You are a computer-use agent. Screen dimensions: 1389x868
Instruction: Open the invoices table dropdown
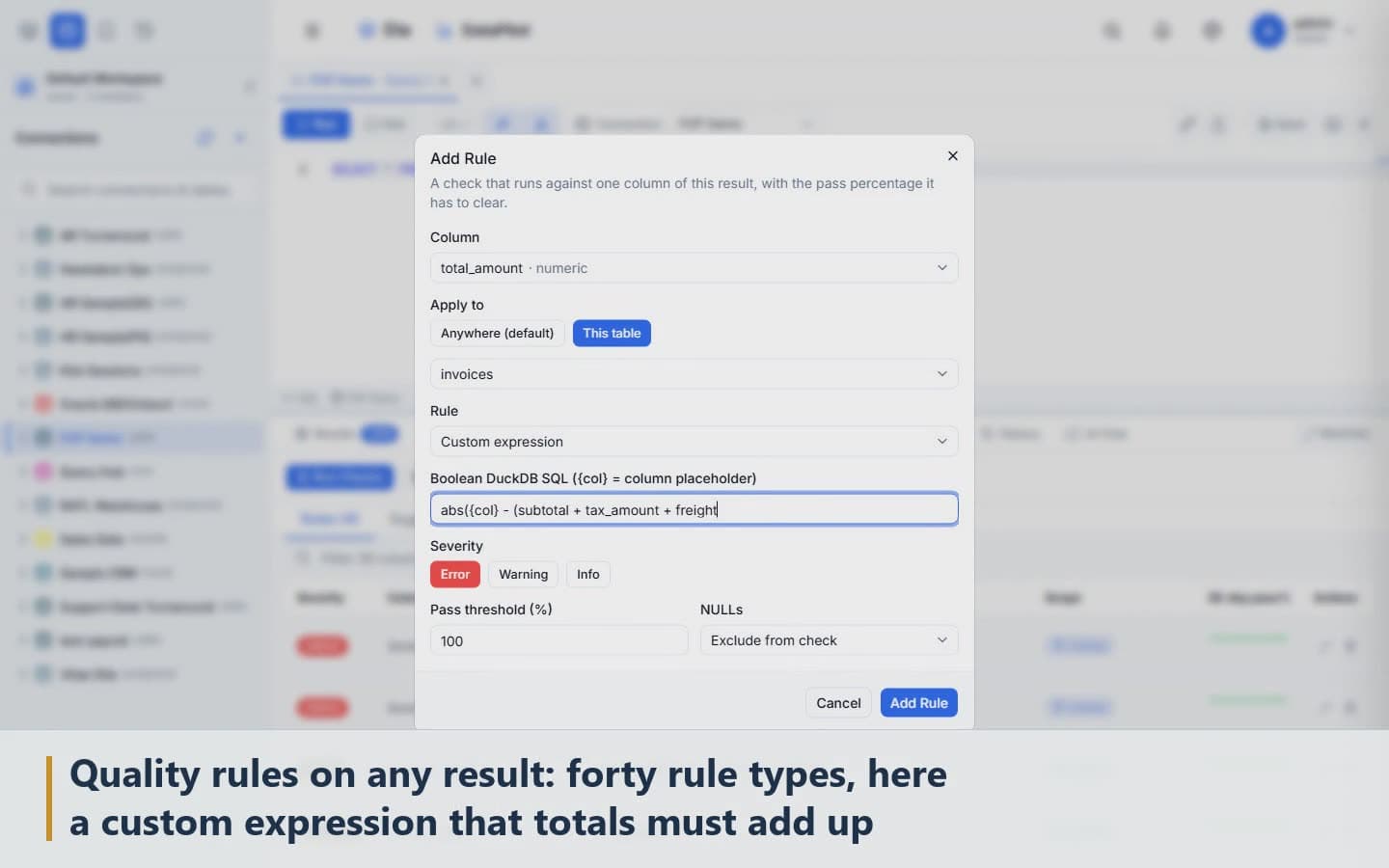tap(694, 374)
